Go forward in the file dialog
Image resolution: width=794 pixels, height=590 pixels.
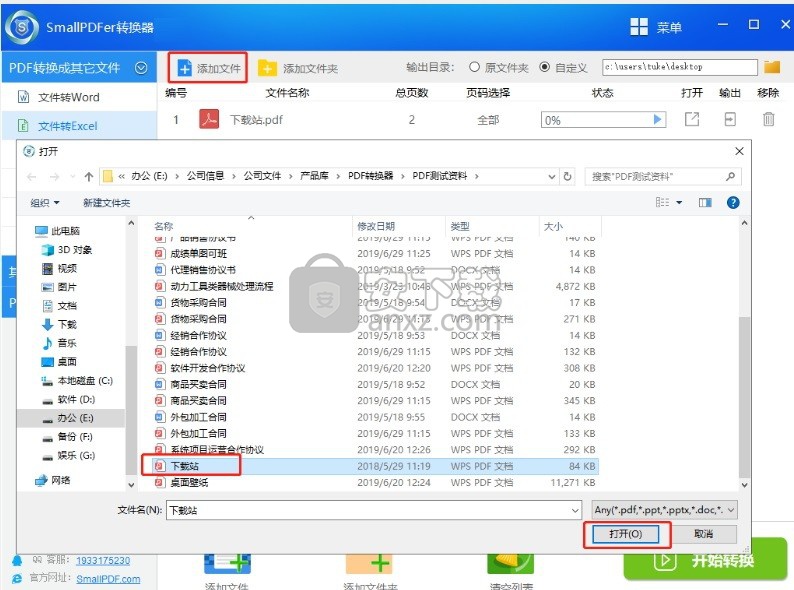point(54,176)
